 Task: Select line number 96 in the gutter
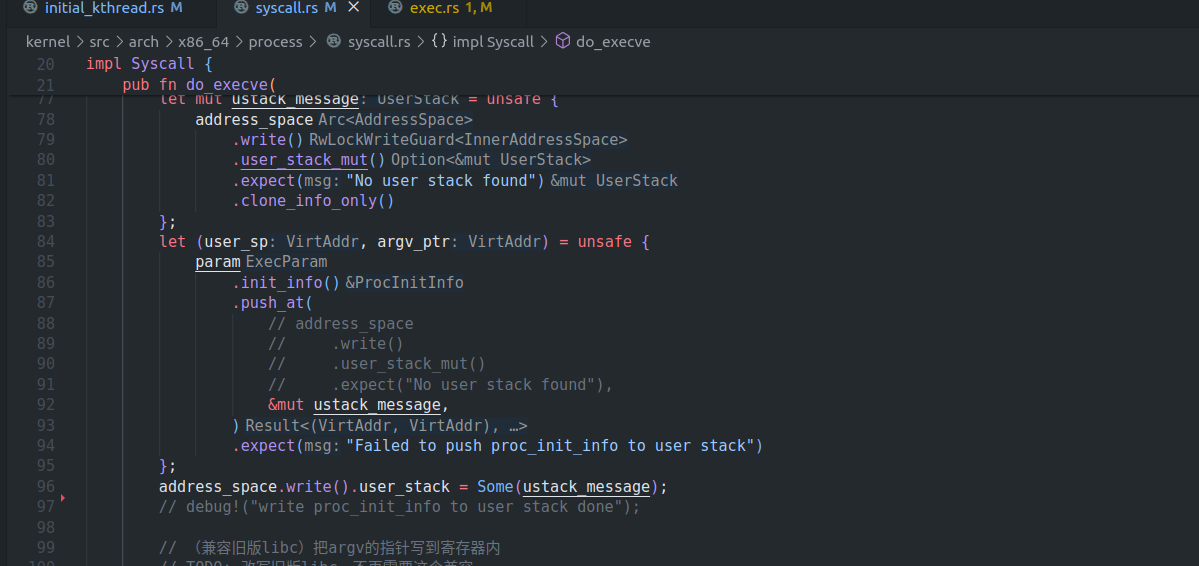(45, 487)
